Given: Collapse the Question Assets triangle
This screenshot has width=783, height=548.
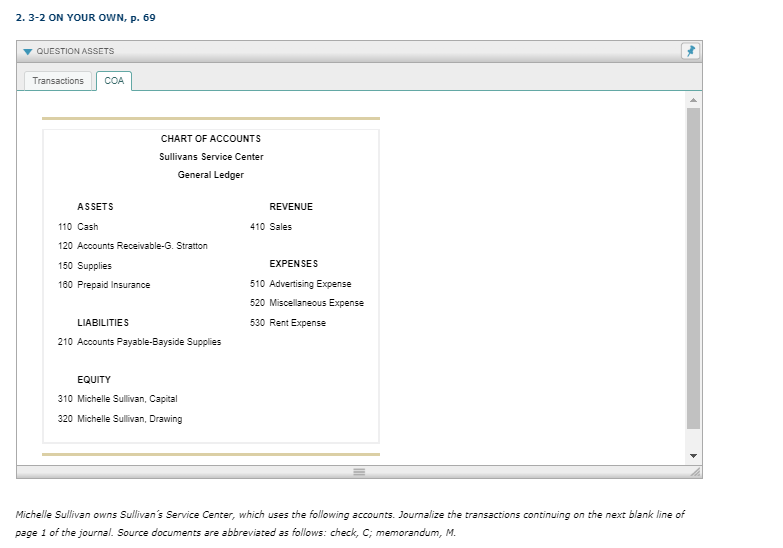Looking at the screenshot, I should pyautogui.click(x=27, y=51).
